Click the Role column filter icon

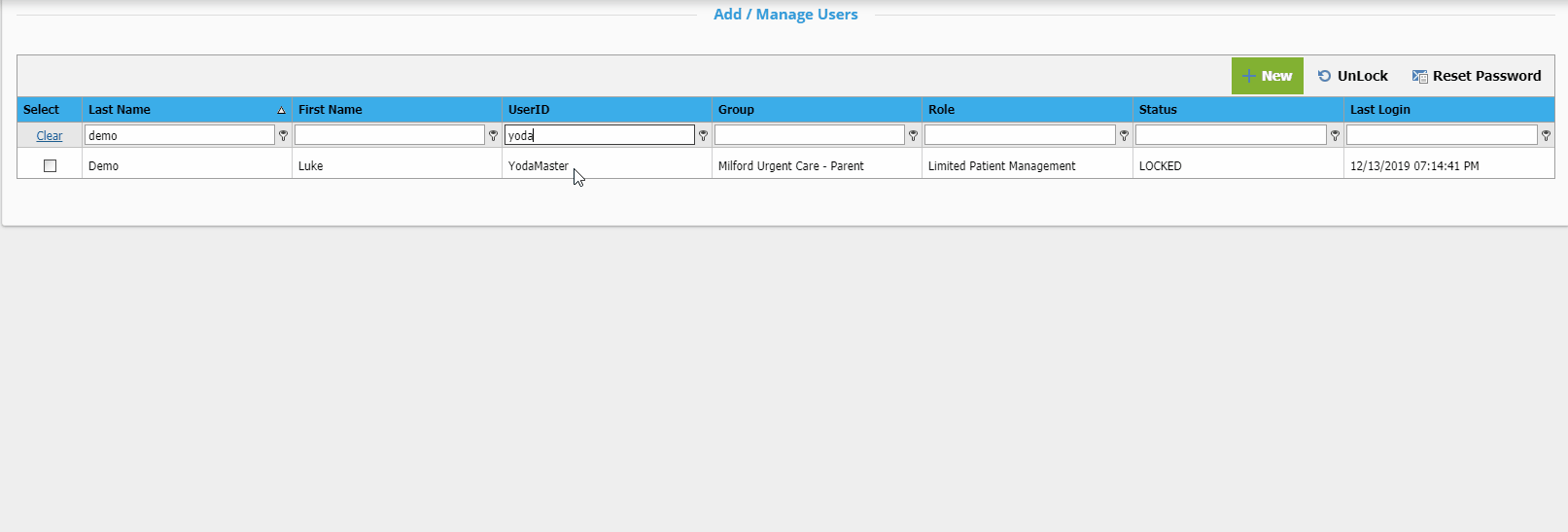tap(1124, 136)
